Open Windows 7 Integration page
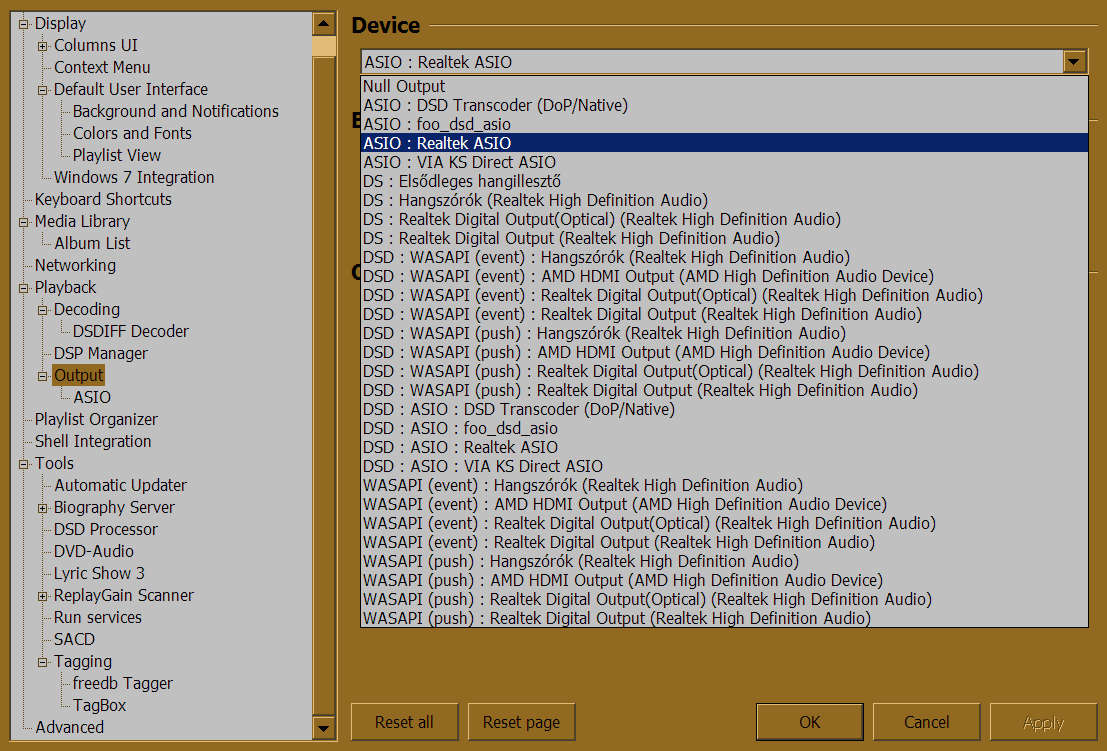Screen dimensions: 1107x751 click(134, 177)
